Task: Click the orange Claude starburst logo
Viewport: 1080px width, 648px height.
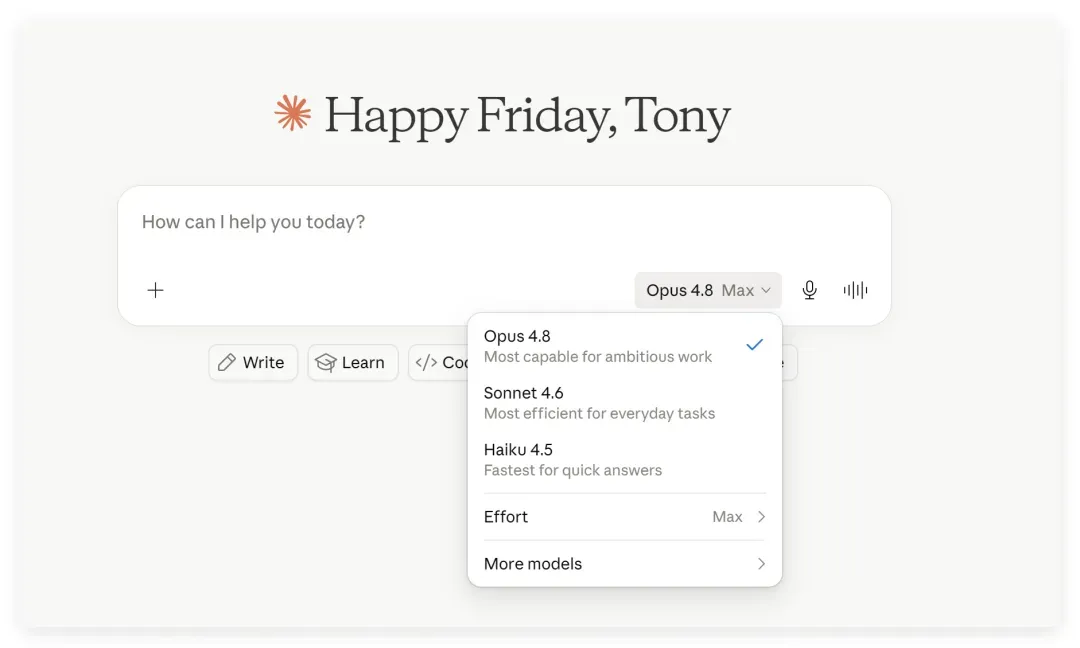Action: point(293,113)
